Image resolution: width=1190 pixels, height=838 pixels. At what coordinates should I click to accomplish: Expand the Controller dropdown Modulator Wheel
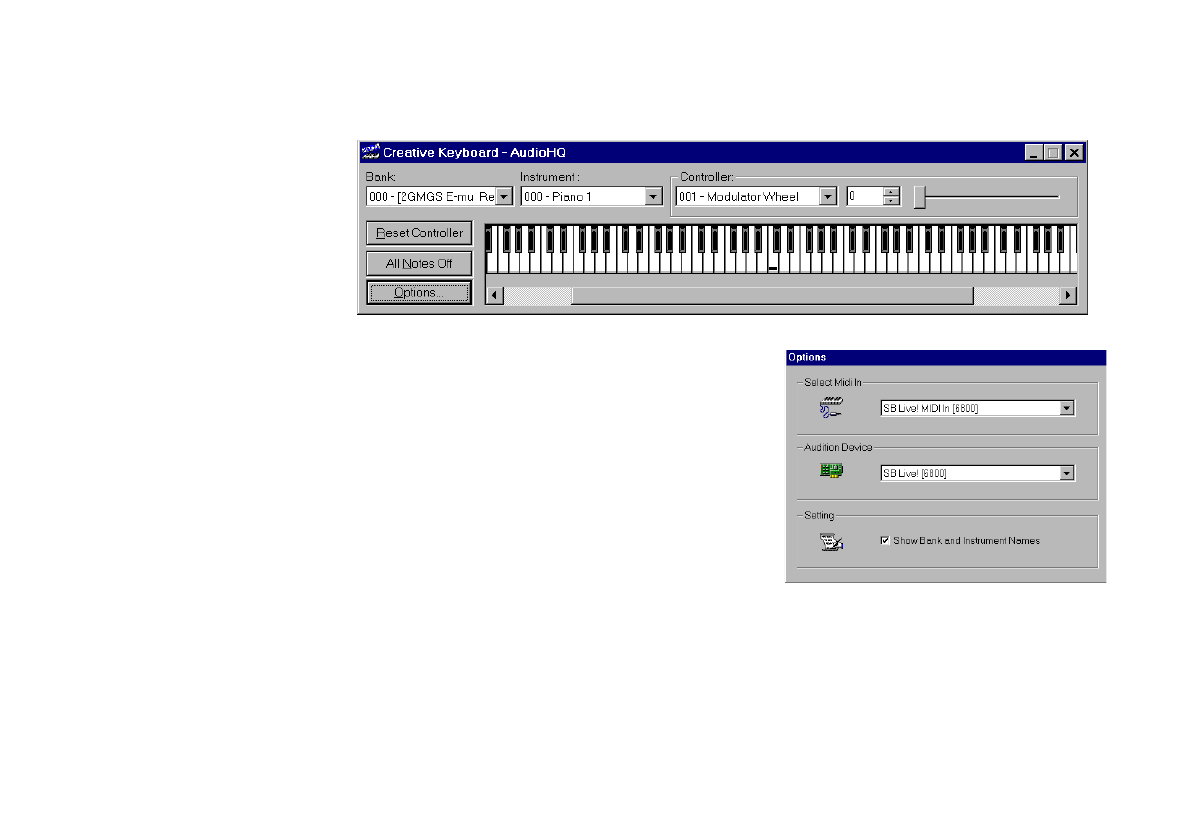(x=827, y=197)
